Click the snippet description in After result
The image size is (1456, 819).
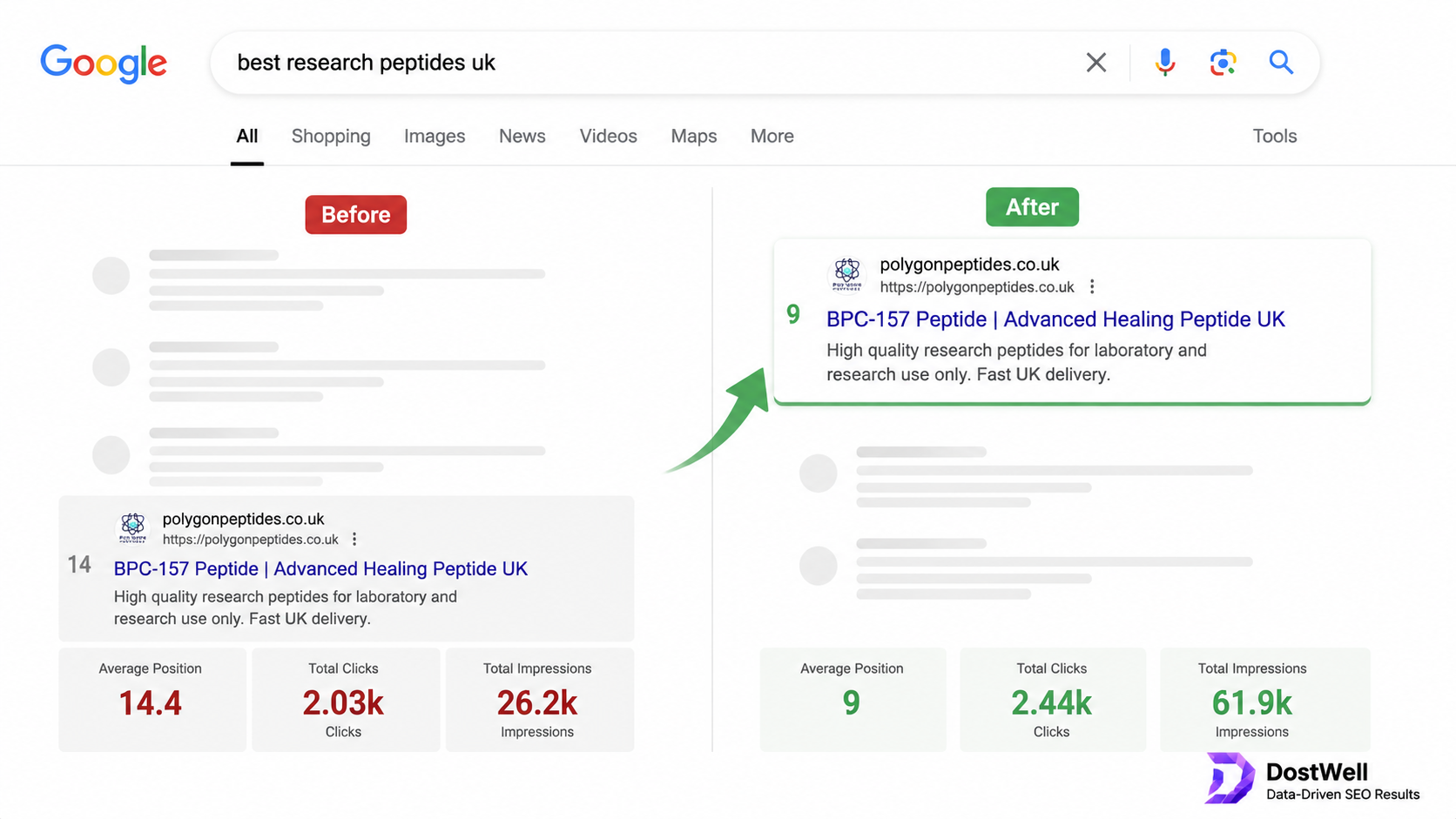(1016, 362)
